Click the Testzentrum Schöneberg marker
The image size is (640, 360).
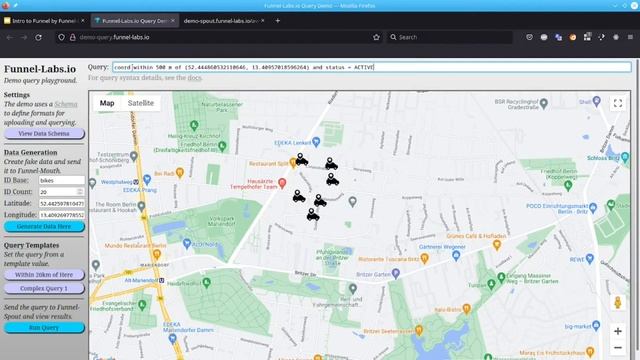(133, 156)
